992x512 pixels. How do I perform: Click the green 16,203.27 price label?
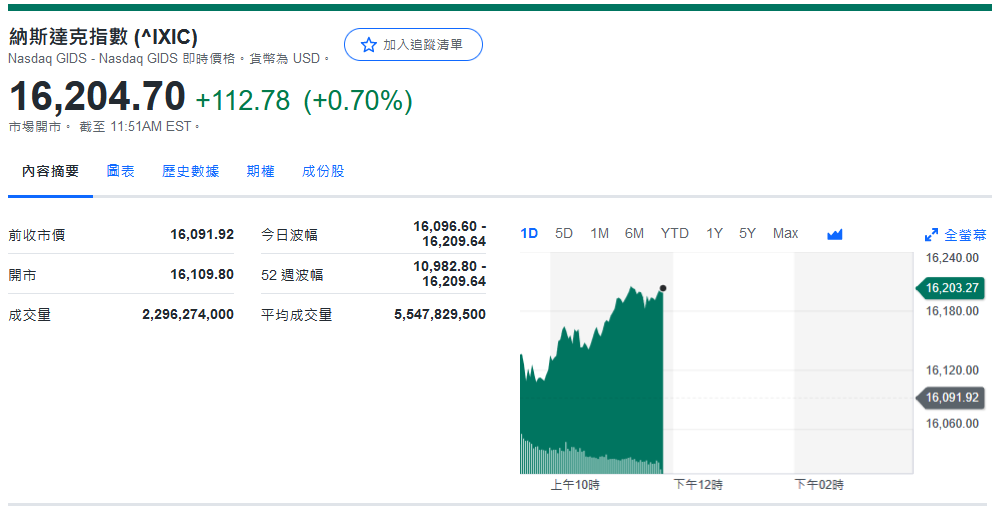pyautogui.click(x=950, y=288)
